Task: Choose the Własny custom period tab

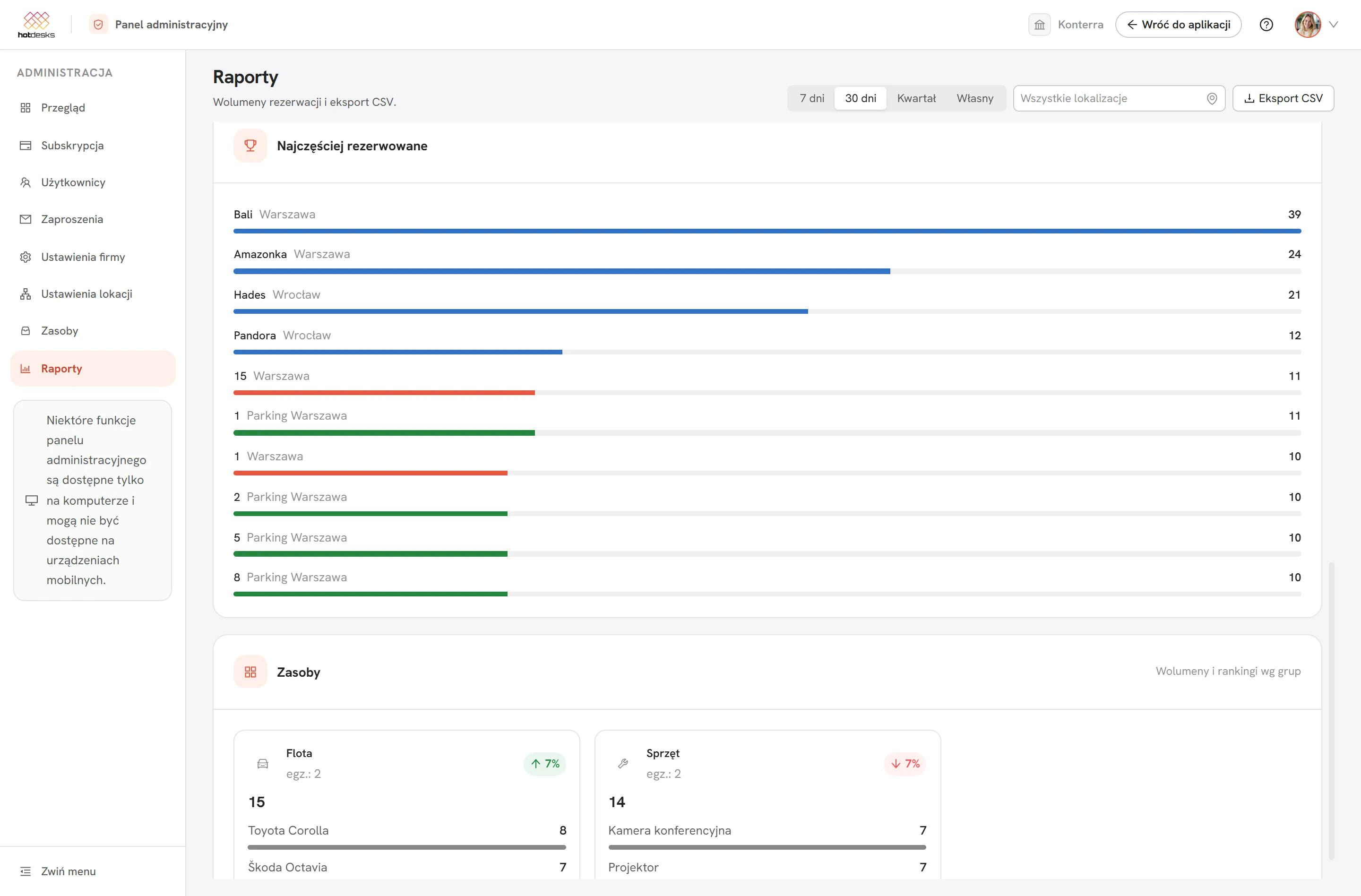Action: [974, 98]
